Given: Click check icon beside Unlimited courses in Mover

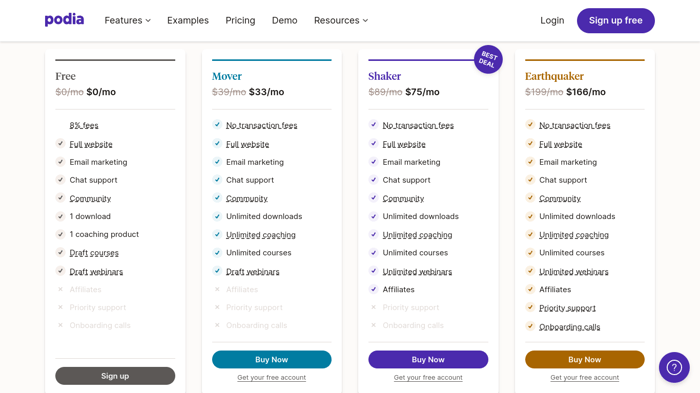Looking at the screenshot, I should [x=217, y=252].
